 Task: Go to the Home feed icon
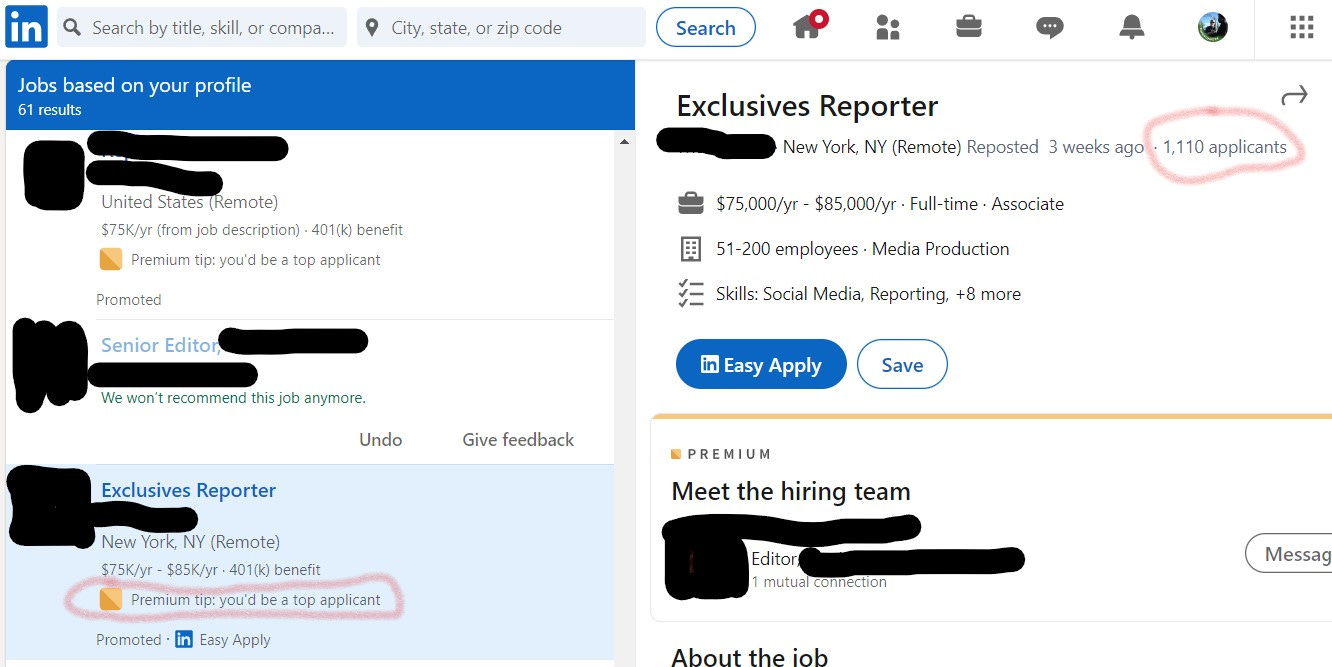[x=809, y=26]
